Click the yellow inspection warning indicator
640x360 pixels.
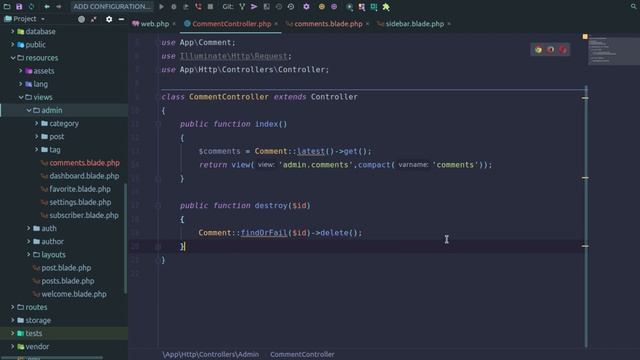tap(585, 37)
